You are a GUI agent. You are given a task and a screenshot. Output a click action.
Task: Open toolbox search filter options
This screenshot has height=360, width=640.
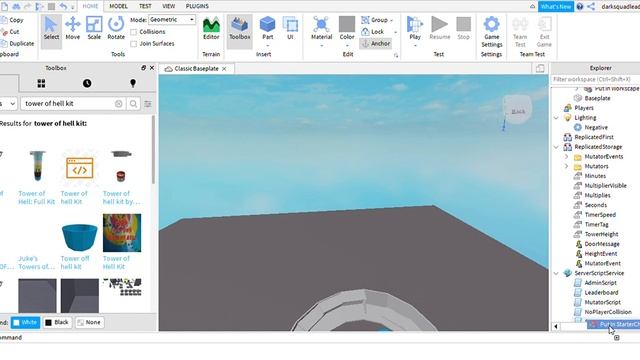tap(148, 104)
